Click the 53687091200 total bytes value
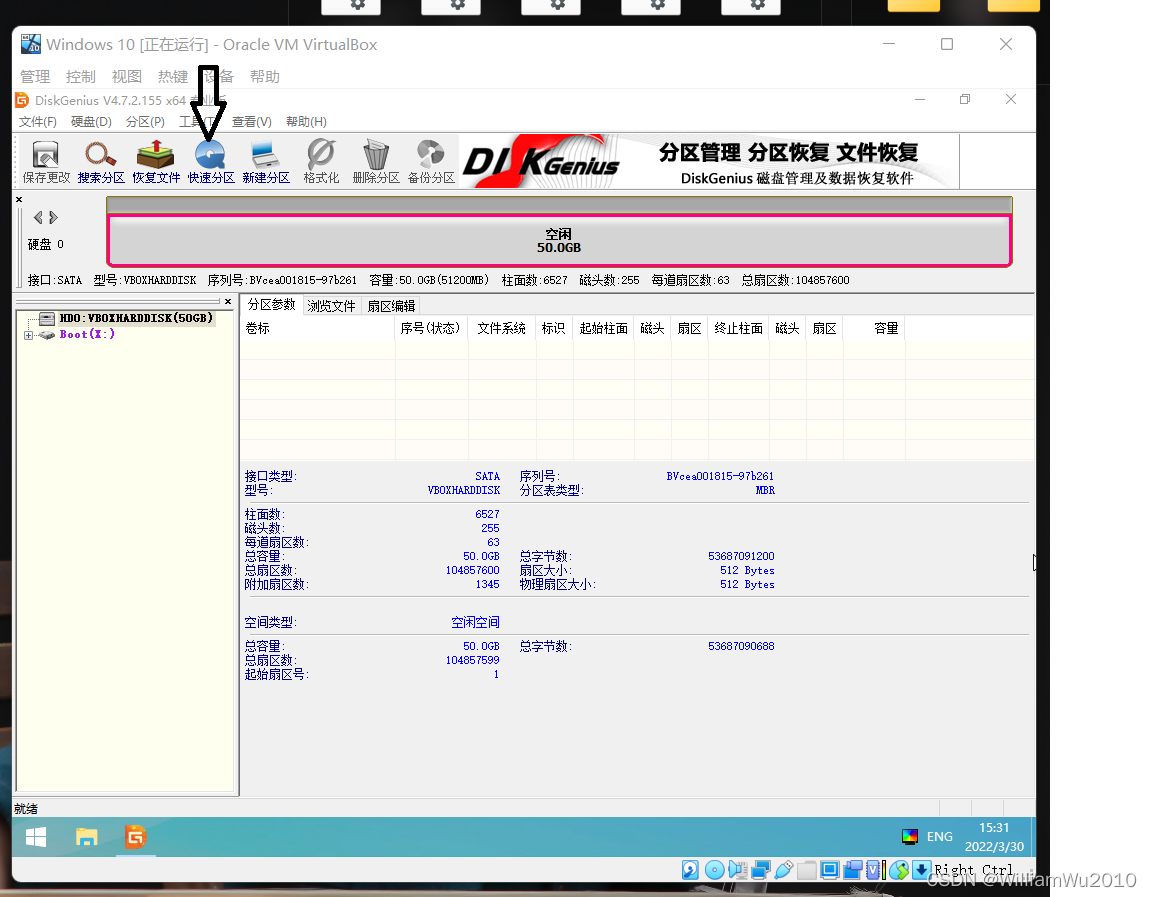The width and height of the screenshot is (1152, 897). click(741, 556)
